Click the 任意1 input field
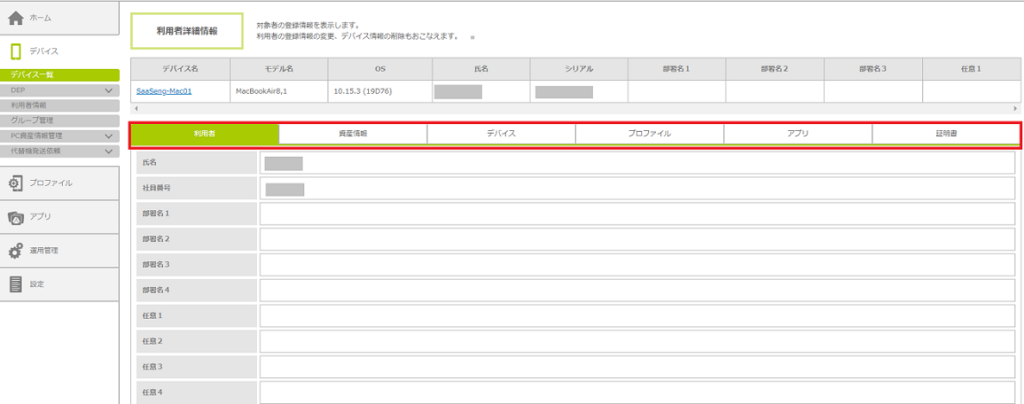This screenshot has width=1024, height=404. [636, 316]
